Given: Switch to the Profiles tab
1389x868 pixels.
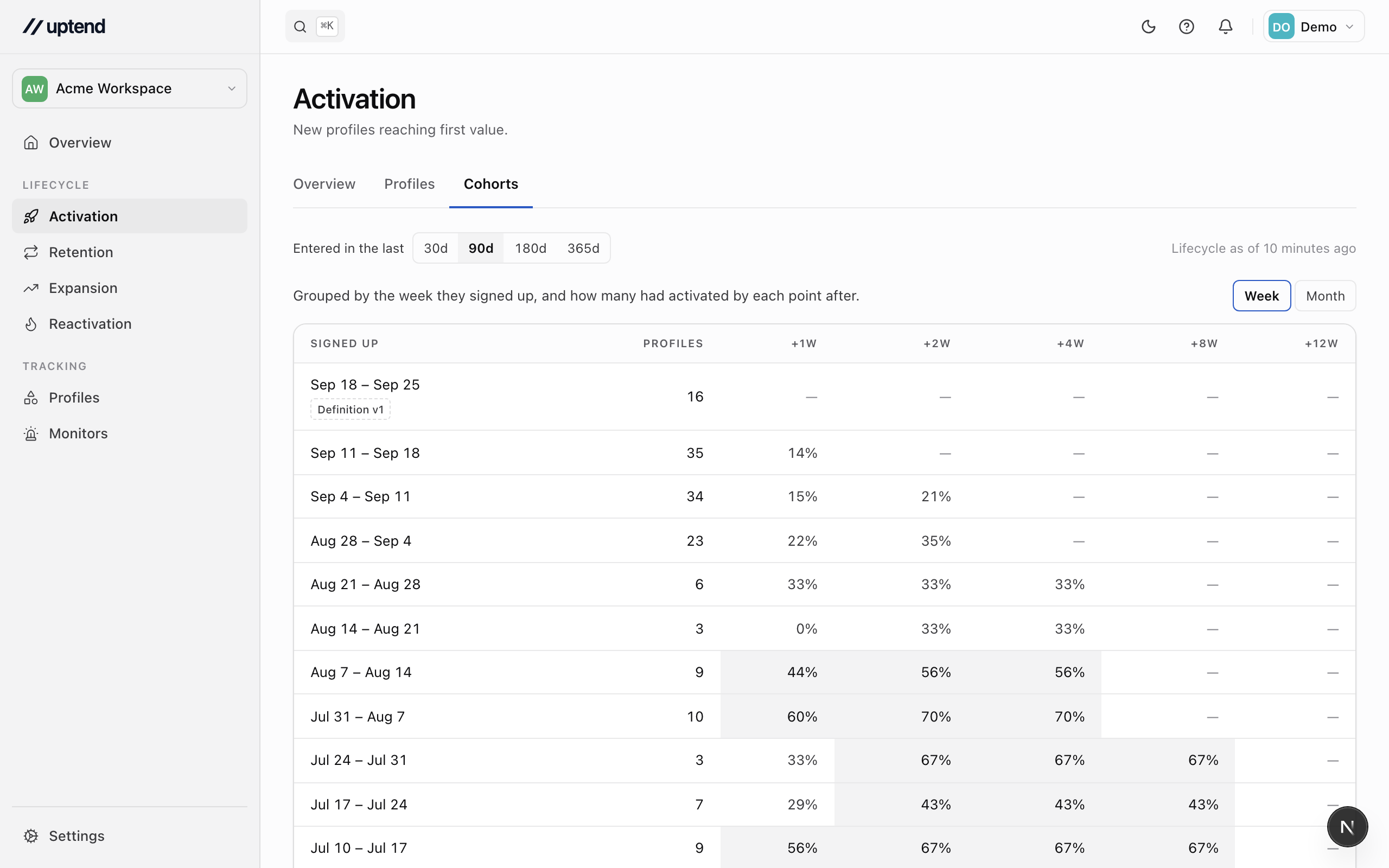Looking at the screenshot, I should 409,184.
